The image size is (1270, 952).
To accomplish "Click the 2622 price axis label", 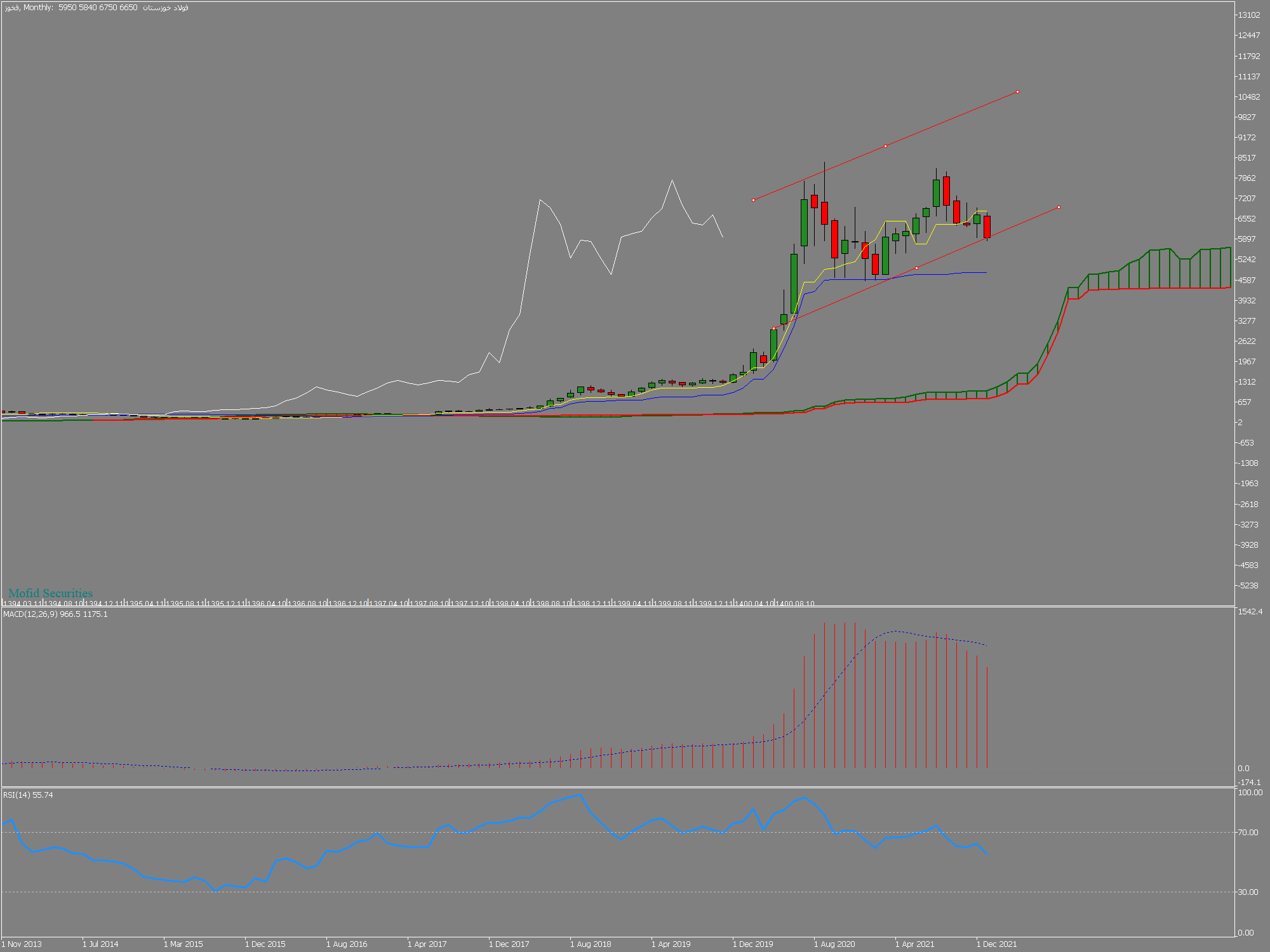I will pyautogui.click(x=1247, y=341).
